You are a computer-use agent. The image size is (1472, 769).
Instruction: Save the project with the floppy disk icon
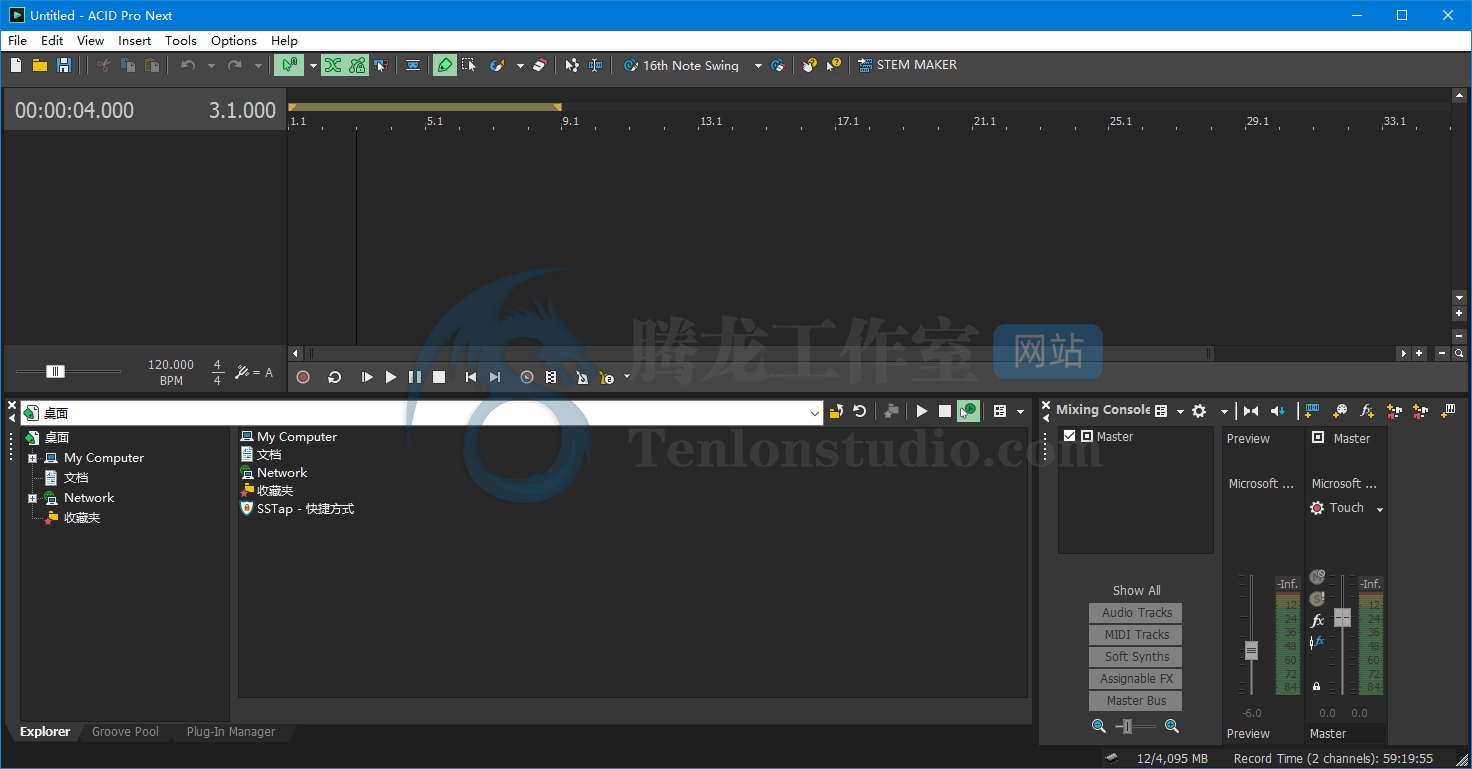(x=64, y=65)
